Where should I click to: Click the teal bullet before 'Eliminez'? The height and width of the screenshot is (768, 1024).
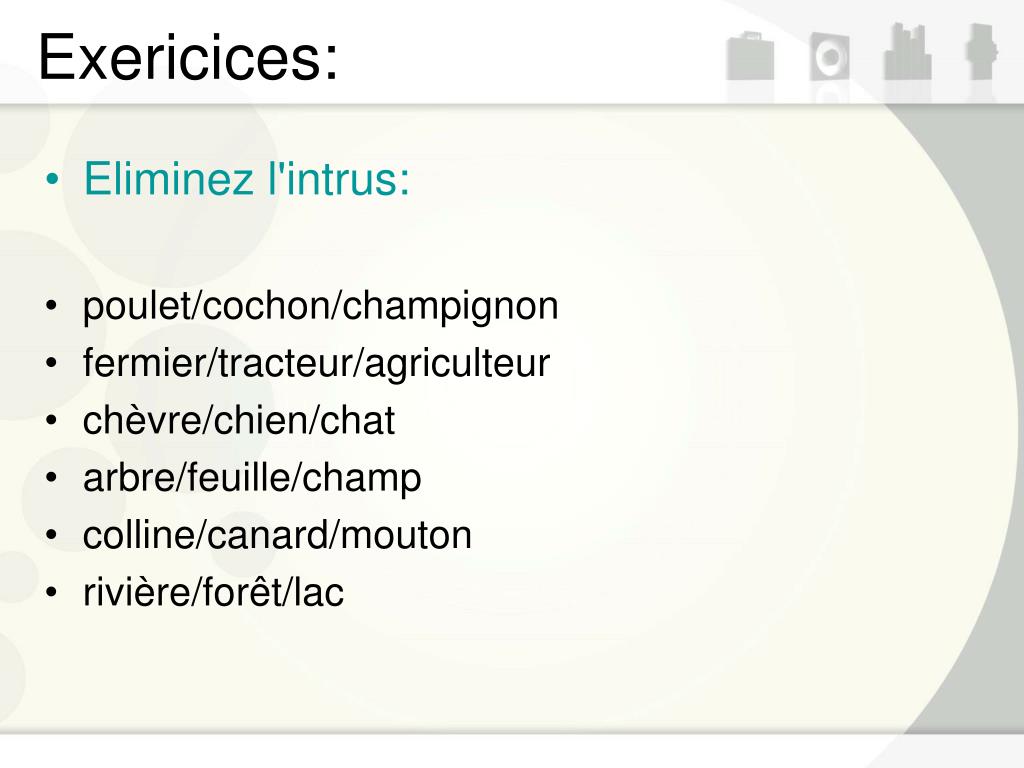[x=52, y=179]
